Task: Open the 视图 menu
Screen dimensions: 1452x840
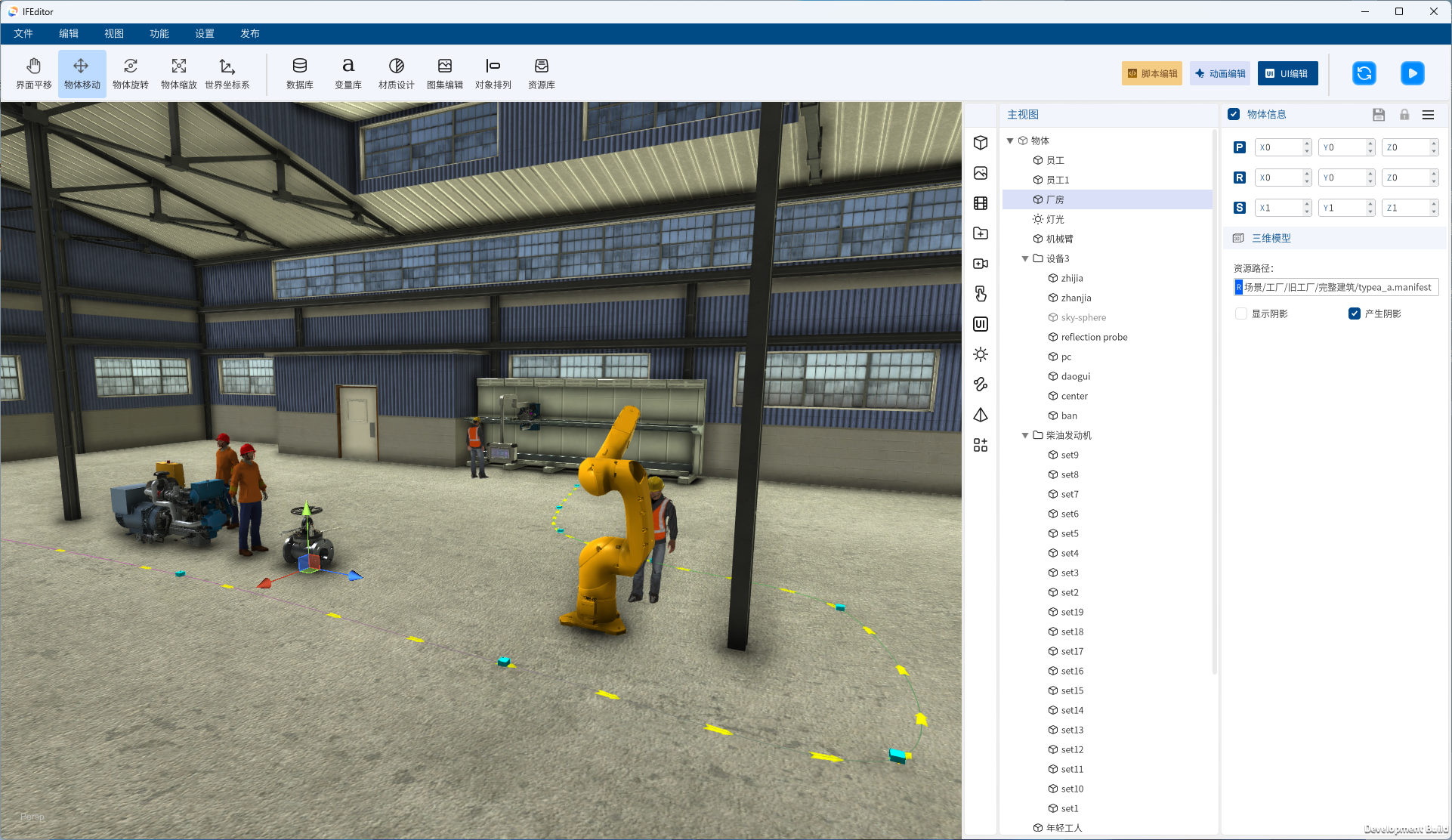Action: (114, 33)
